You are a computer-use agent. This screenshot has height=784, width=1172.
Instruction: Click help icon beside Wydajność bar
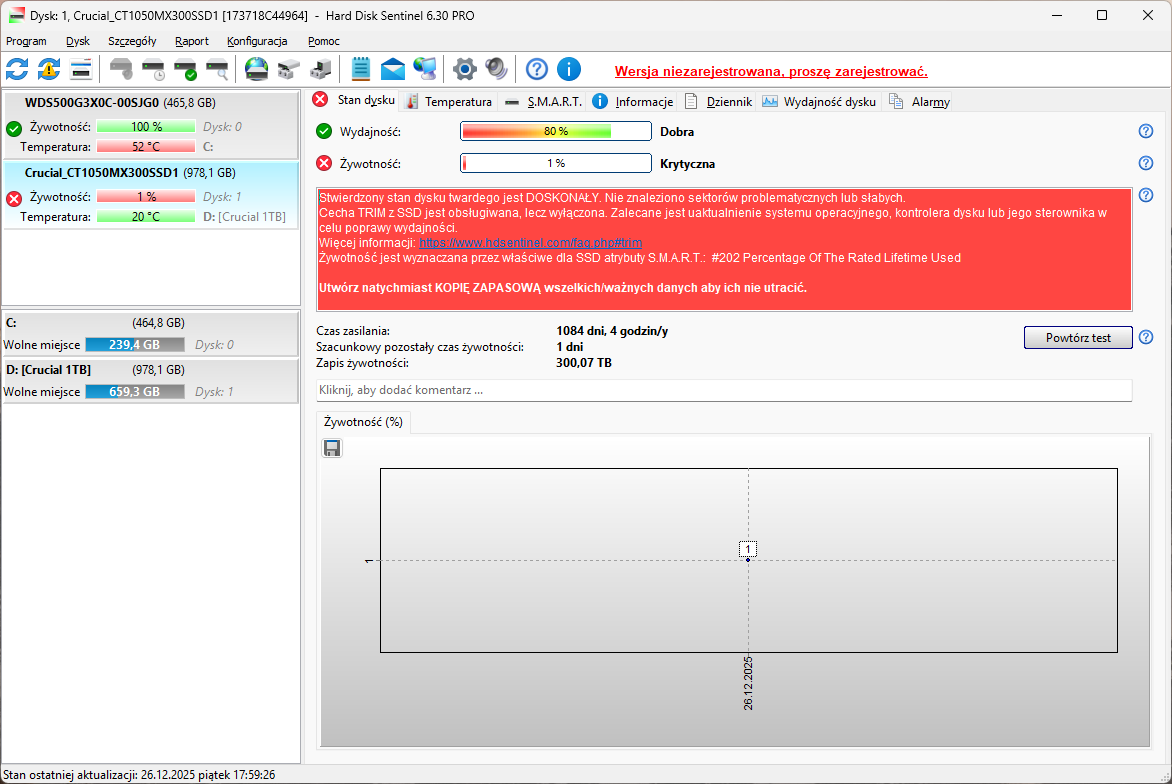click(1146, 132)
